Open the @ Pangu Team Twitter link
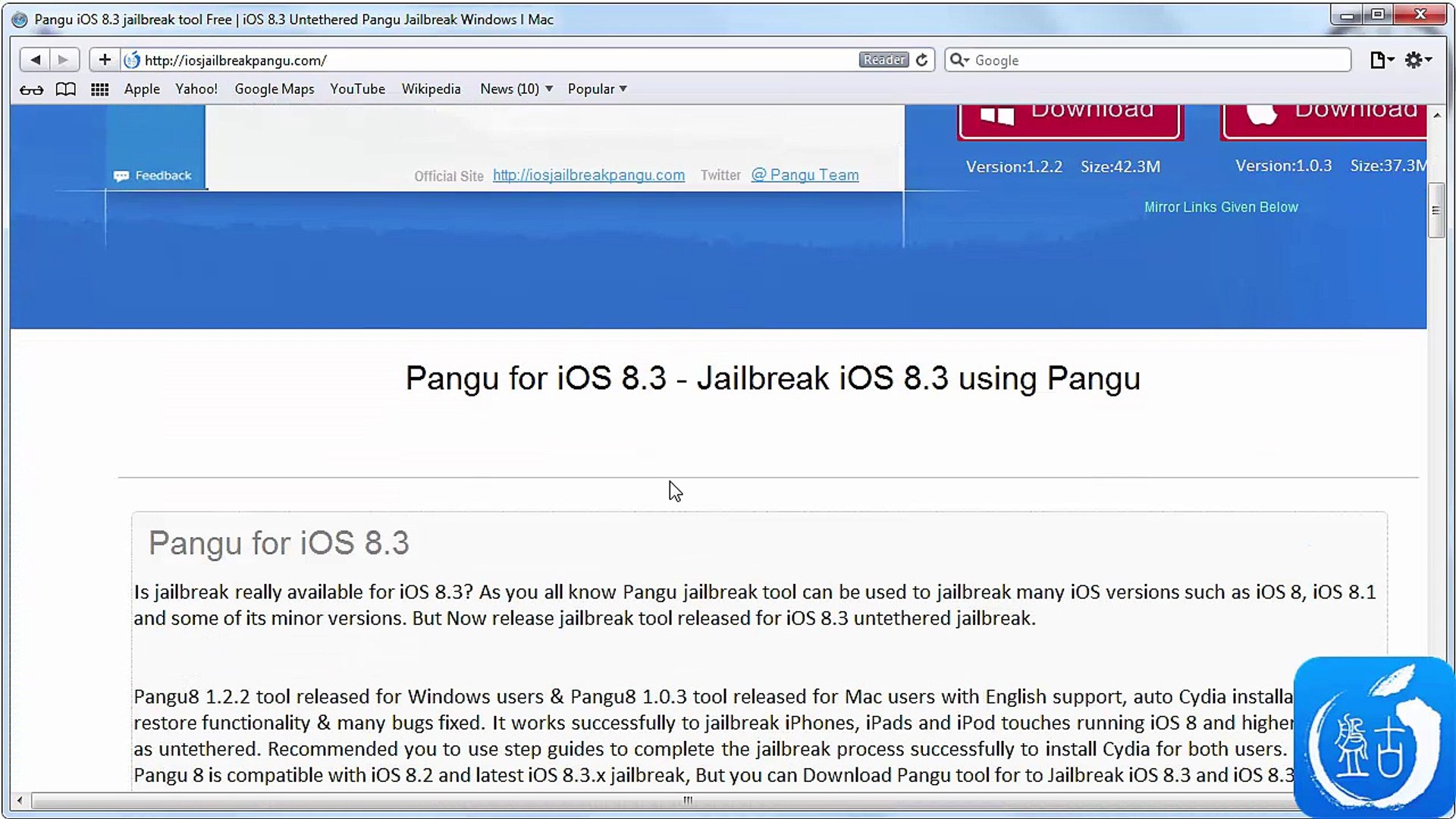 [805, 175]
